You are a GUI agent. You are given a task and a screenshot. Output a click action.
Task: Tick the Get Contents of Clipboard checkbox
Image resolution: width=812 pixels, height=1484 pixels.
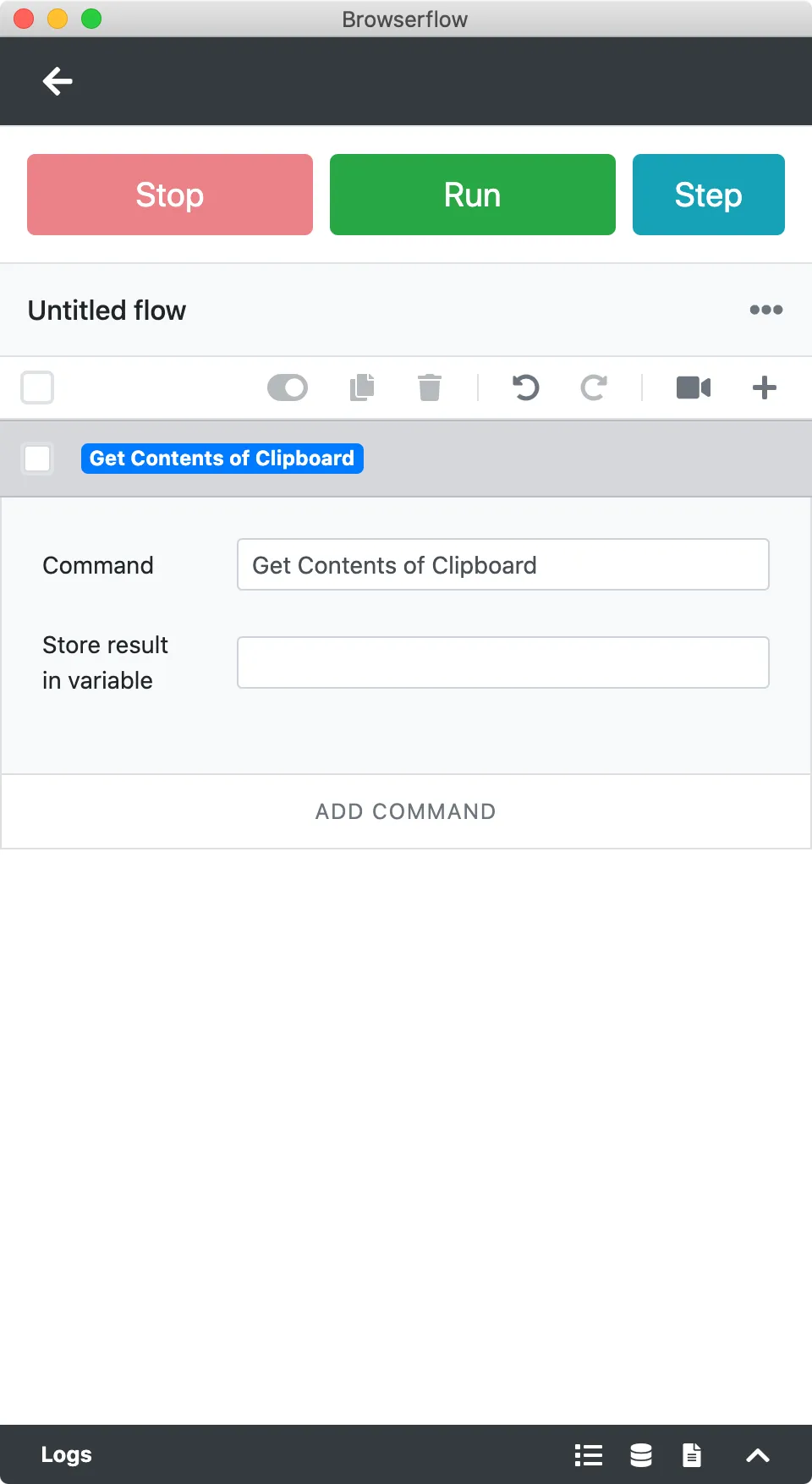pos(37,459)
